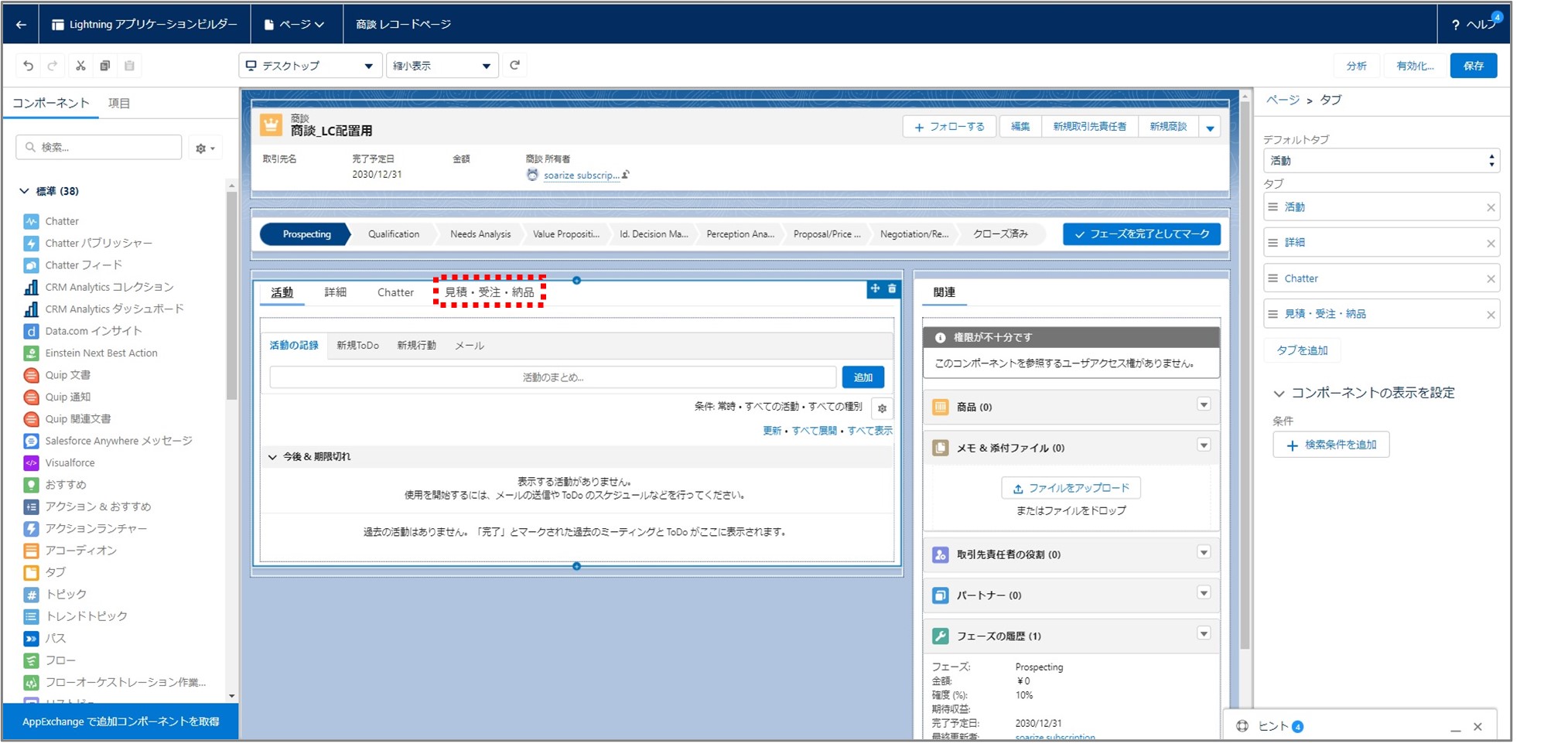Remove the Chatter tab from the tab list
This screenshot has height=747, width=1568.
coord(1491,278)
